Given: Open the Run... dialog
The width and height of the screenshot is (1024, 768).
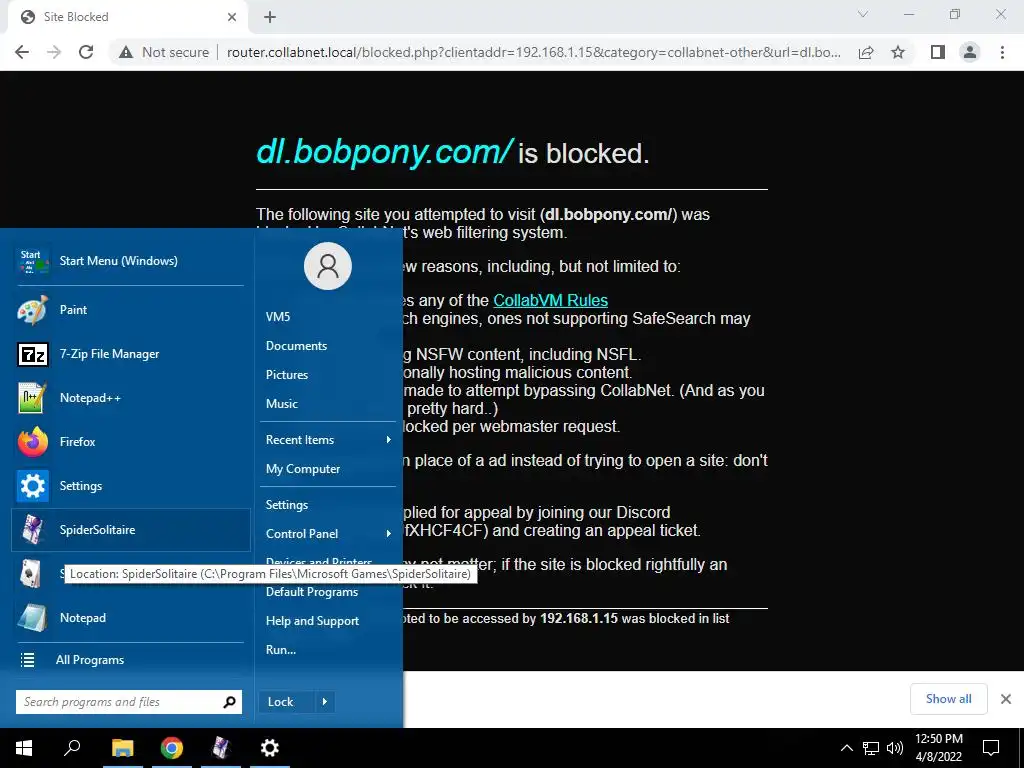Looking at the screenshot, I should pyautogui.click(x=281, y=650).
